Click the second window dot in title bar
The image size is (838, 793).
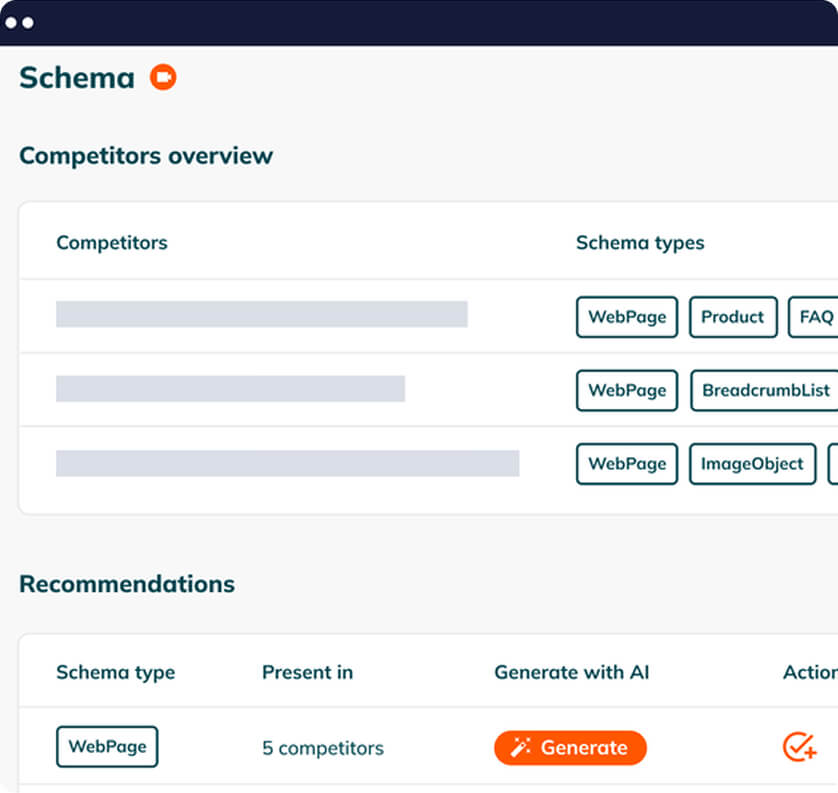point(28,22)
